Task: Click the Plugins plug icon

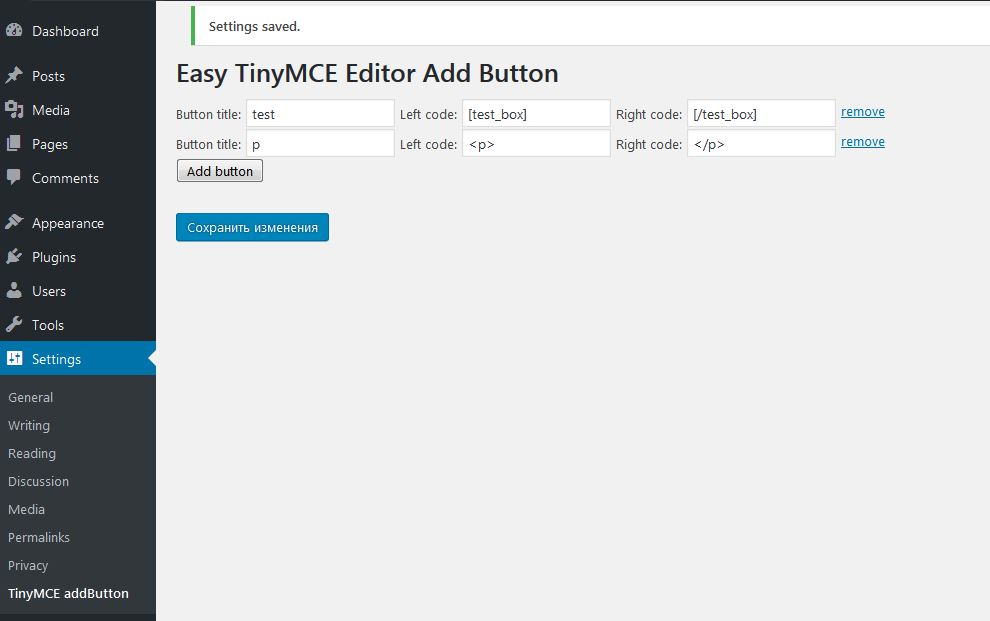Action: coord(14,256)
